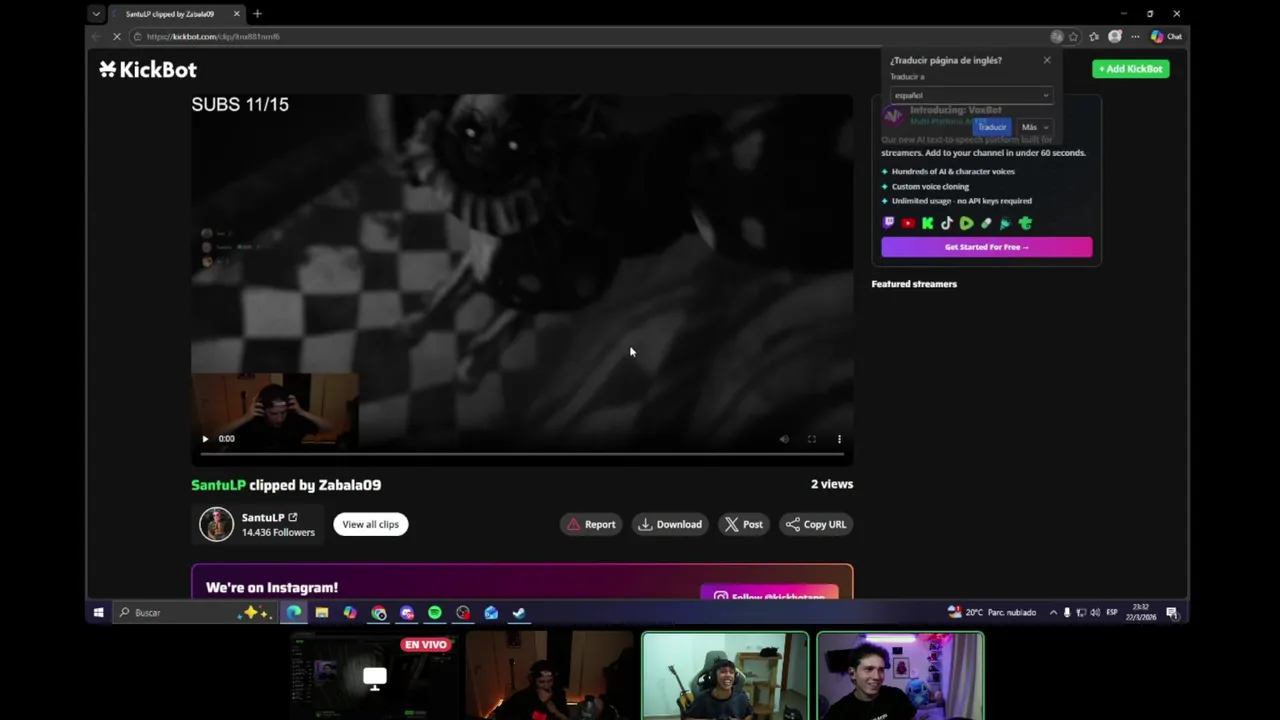
Task: Open the ESP language indicator
Action: point(1112,612)
